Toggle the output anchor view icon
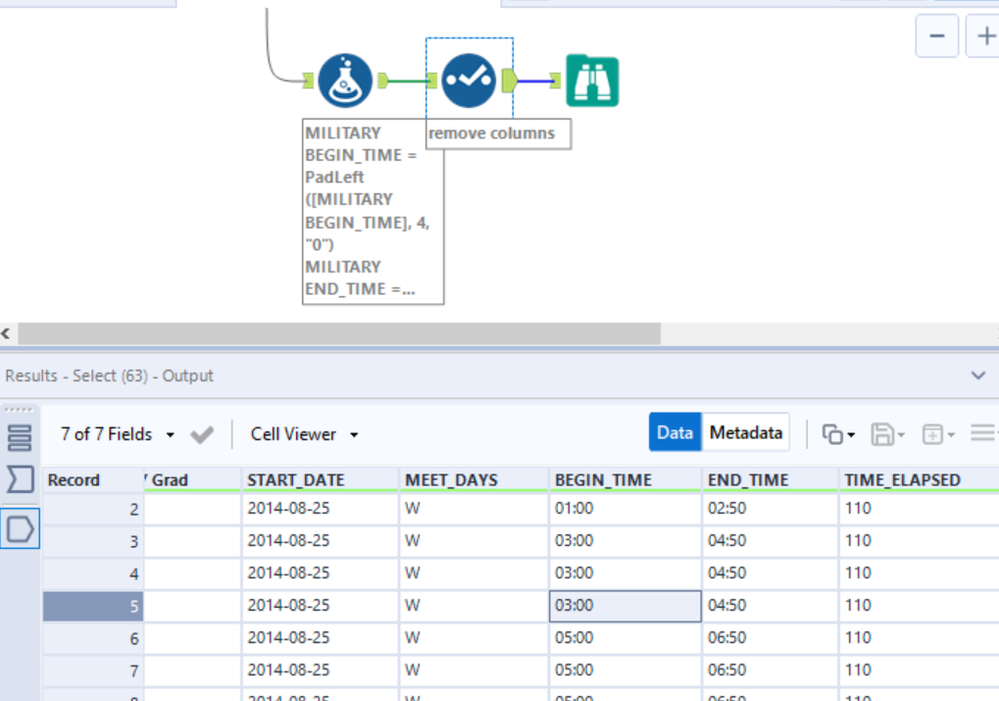 point(20,528)
